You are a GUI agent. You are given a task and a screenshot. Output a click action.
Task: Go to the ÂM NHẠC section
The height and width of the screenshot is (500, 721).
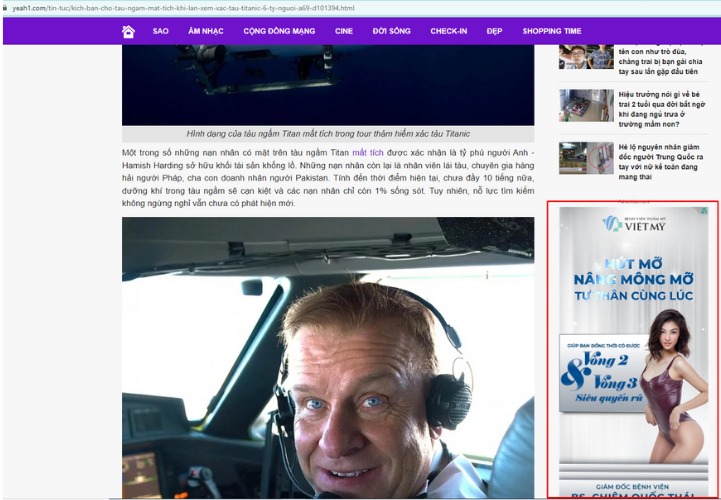[x=205, y=31]
